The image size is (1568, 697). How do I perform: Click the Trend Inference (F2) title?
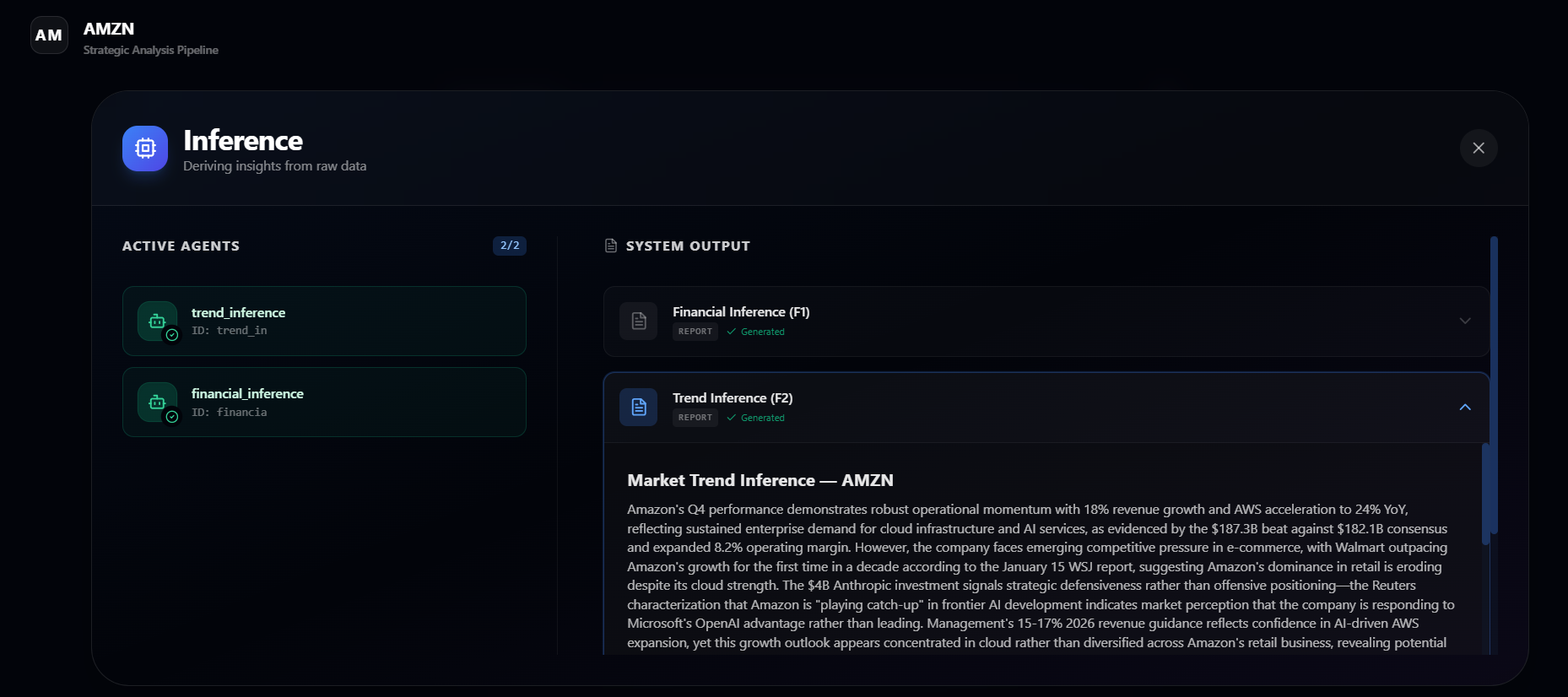pyautogui.click(x=733, y=397)
